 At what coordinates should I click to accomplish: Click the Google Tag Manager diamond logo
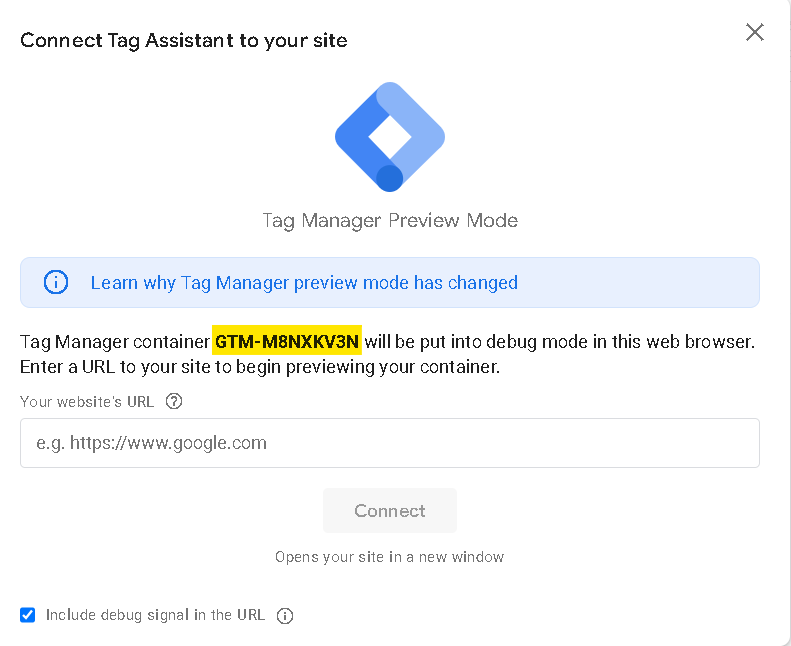tap(390, 137)
